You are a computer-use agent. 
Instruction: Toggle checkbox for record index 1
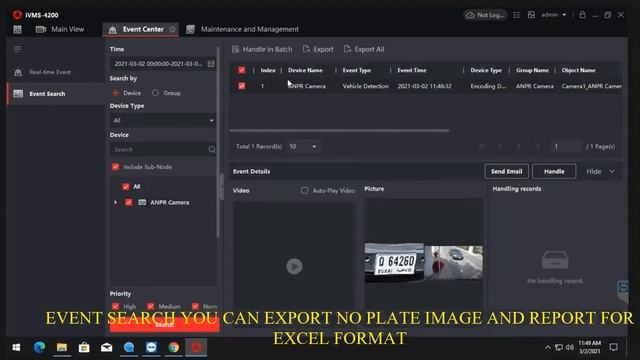[x=242, y=86]
